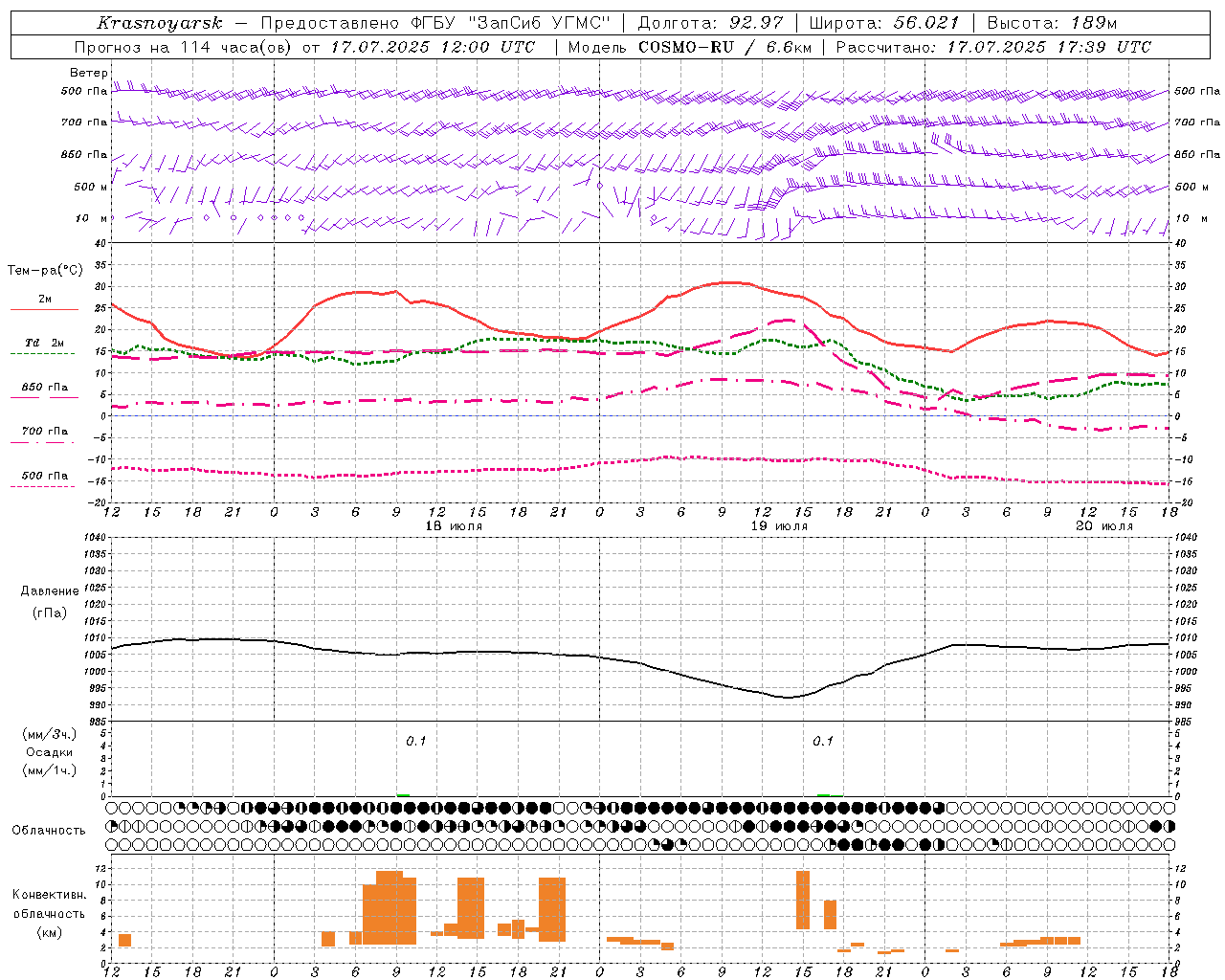Image resolution: width=1225 pixels, height=980 pixels.
Task: Click the "Конвективн." convective cloudiness label
Action: click(x=49, y=895)
